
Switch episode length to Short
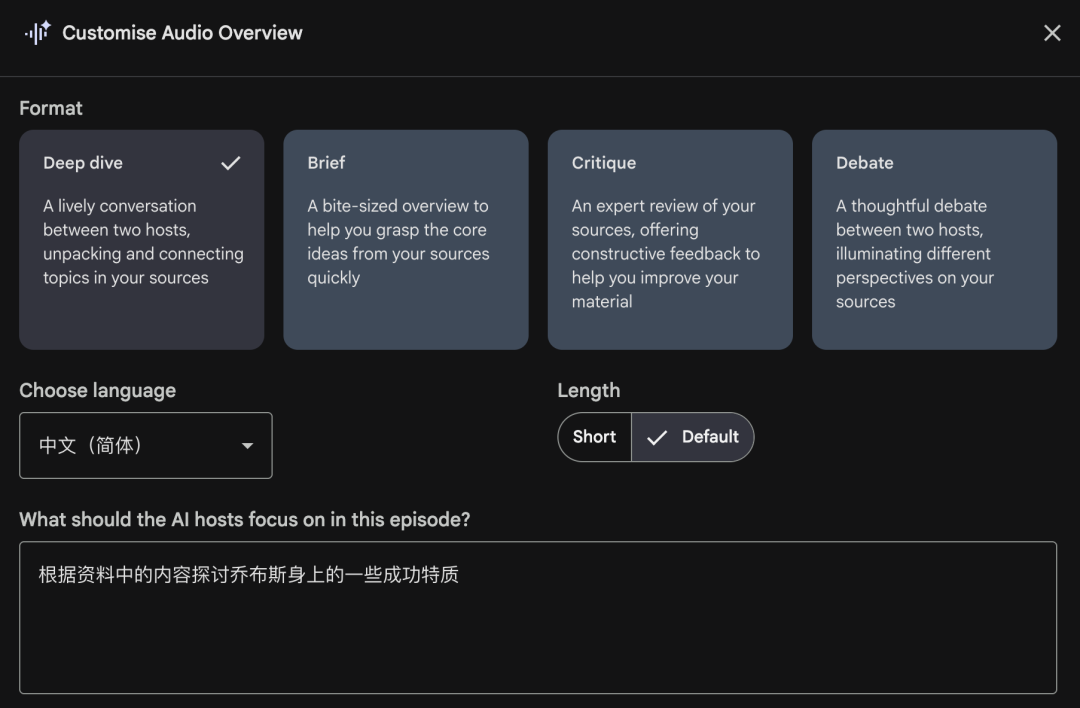(x=593, y=436)
